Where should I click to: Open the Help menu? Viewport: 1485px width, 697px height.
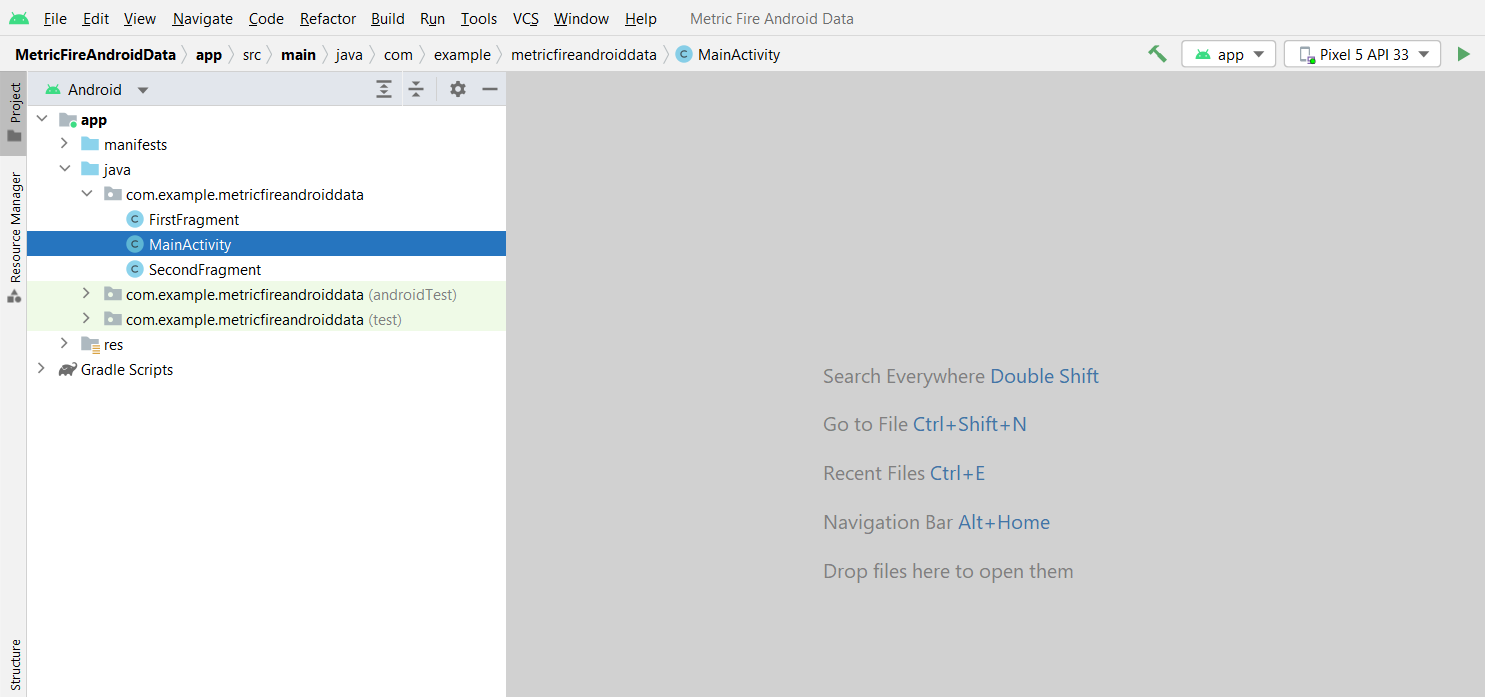[x=641, y=18]
